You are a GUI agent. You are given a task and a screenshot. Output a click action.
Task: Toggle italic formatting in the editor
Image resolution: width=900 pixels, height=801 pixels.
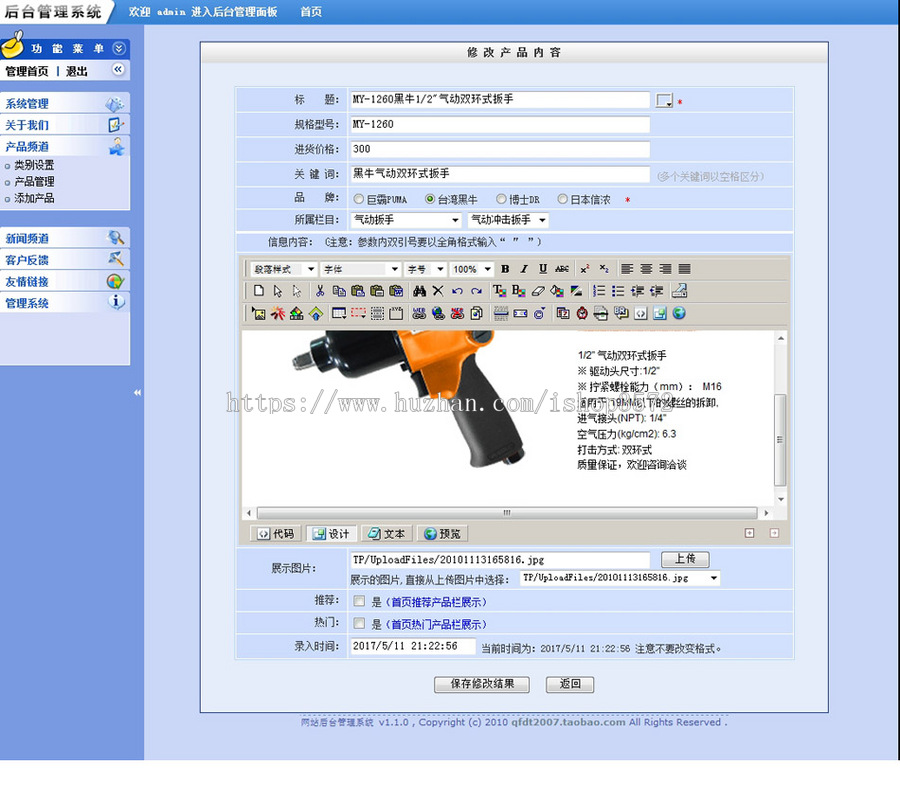[524, 269]
